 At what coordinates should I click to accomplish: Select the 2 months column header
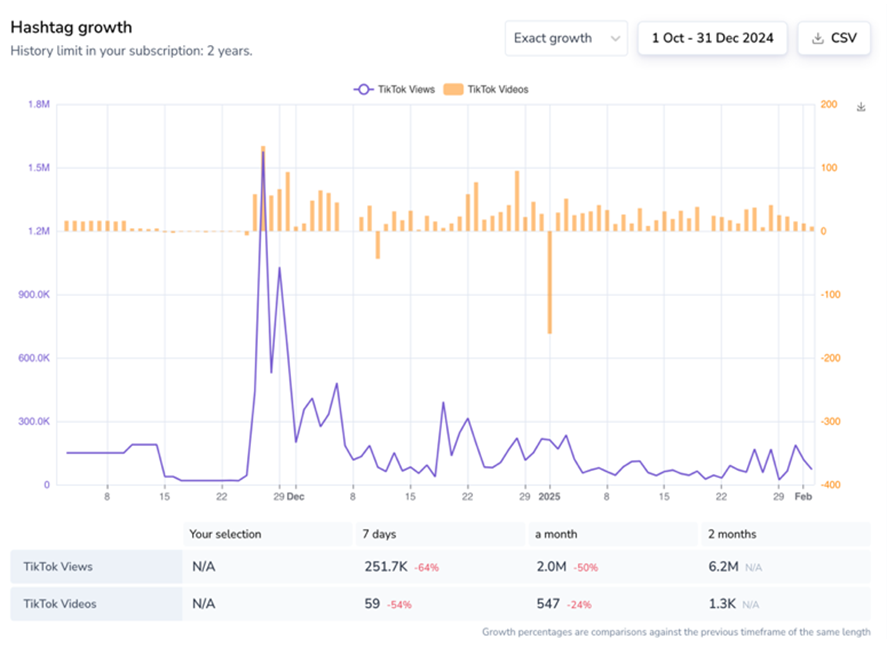point(731,534)
